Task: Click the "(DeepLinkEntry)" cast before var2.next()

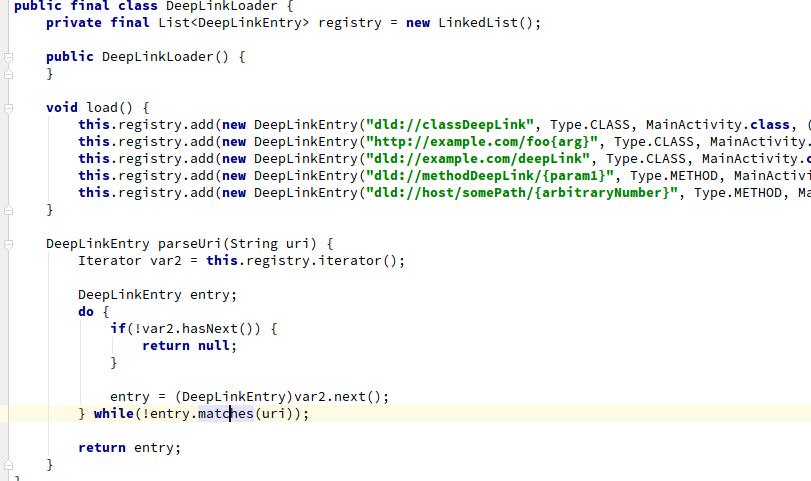Action: (234, 397)
